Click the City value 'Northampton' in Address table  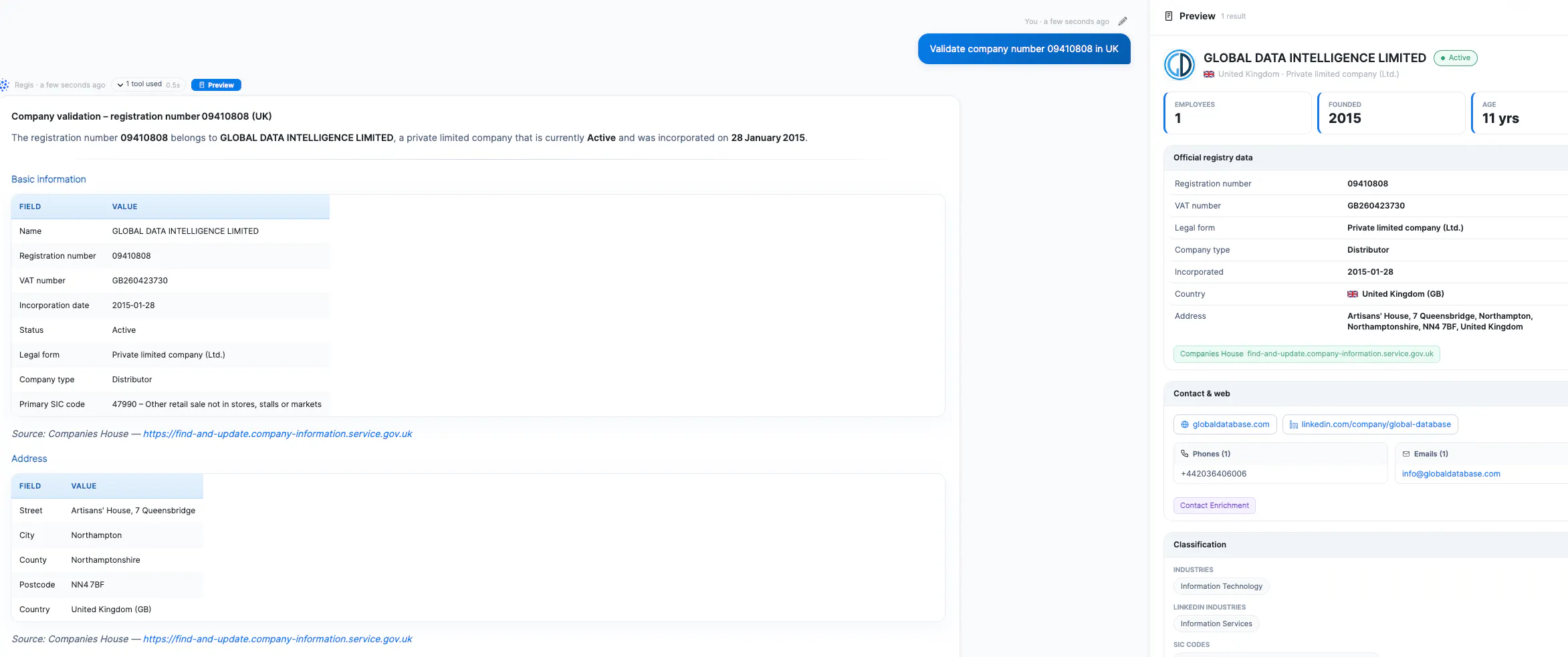tap(96, 535)
